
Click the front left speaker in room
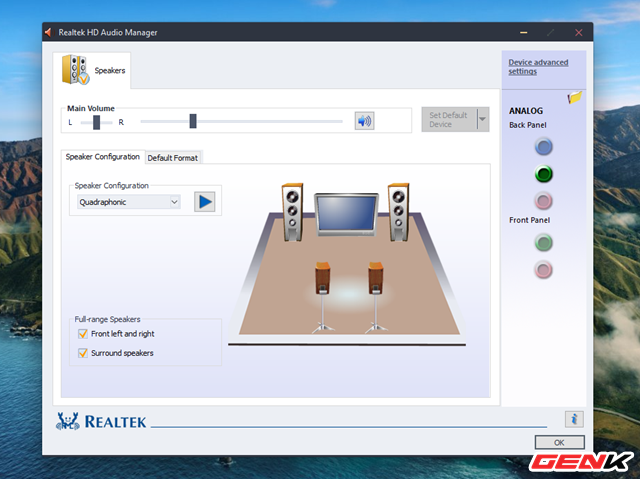tap(291, 211)
